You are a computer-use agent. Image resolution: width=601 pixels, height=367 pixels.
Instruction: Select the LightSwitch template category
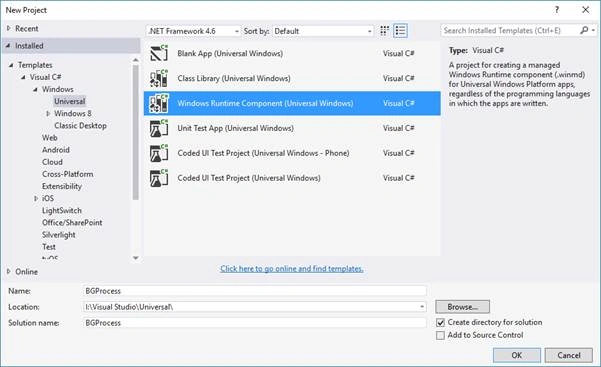tap(62, 211)
